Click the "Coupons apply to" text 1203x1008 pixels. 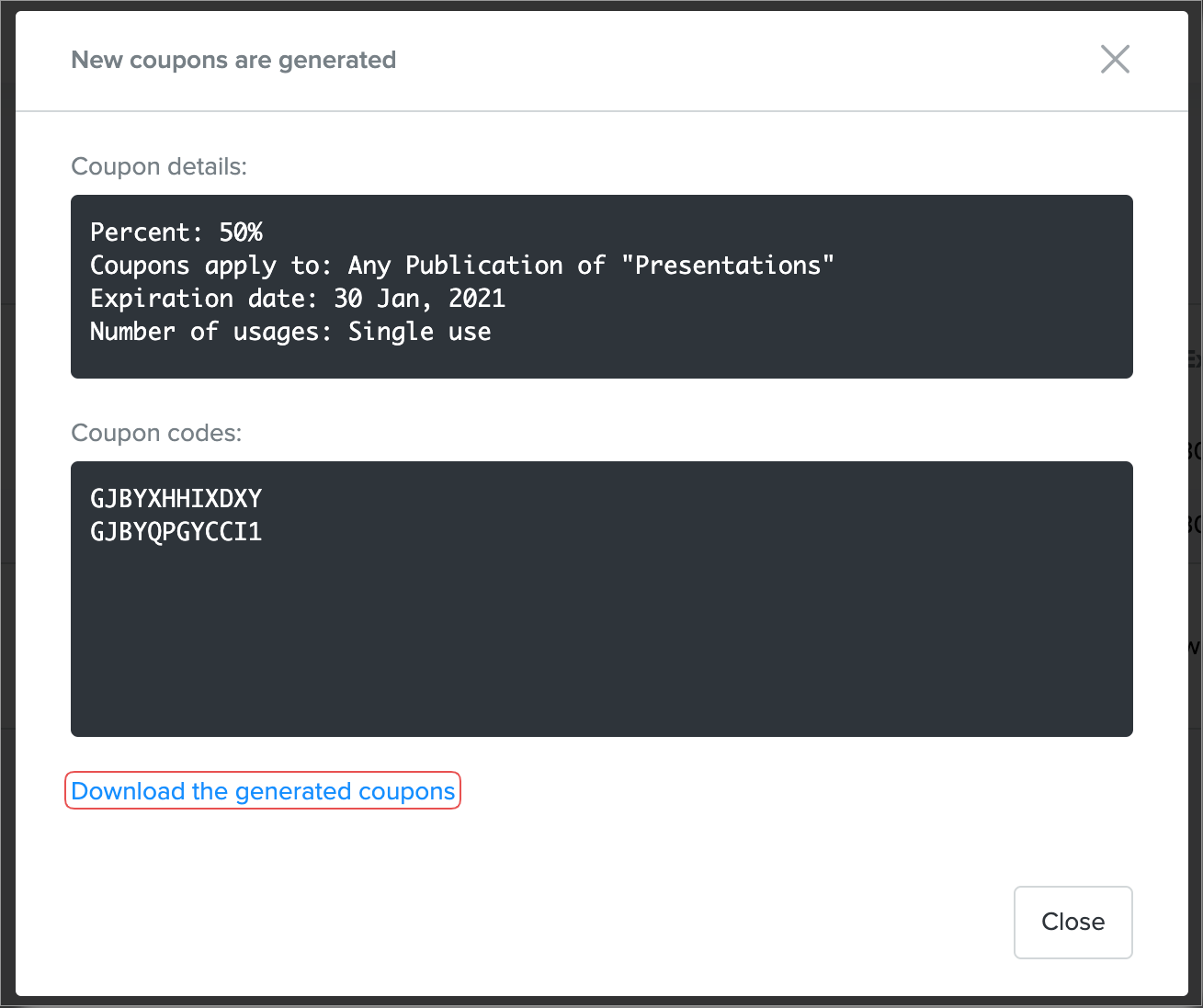point(210,266)
